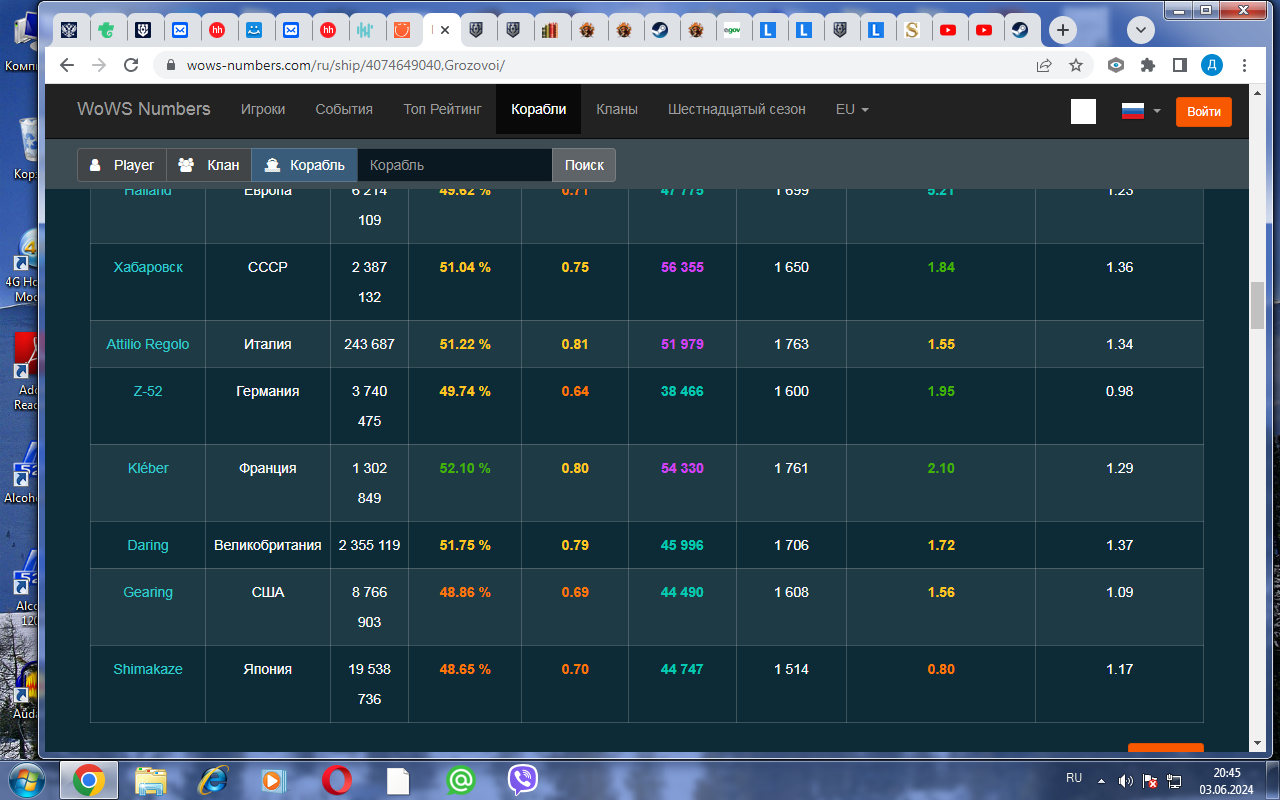Screen dimensions: 1280x800
Task: Click the network tray icon
Action: point(1175,781)
